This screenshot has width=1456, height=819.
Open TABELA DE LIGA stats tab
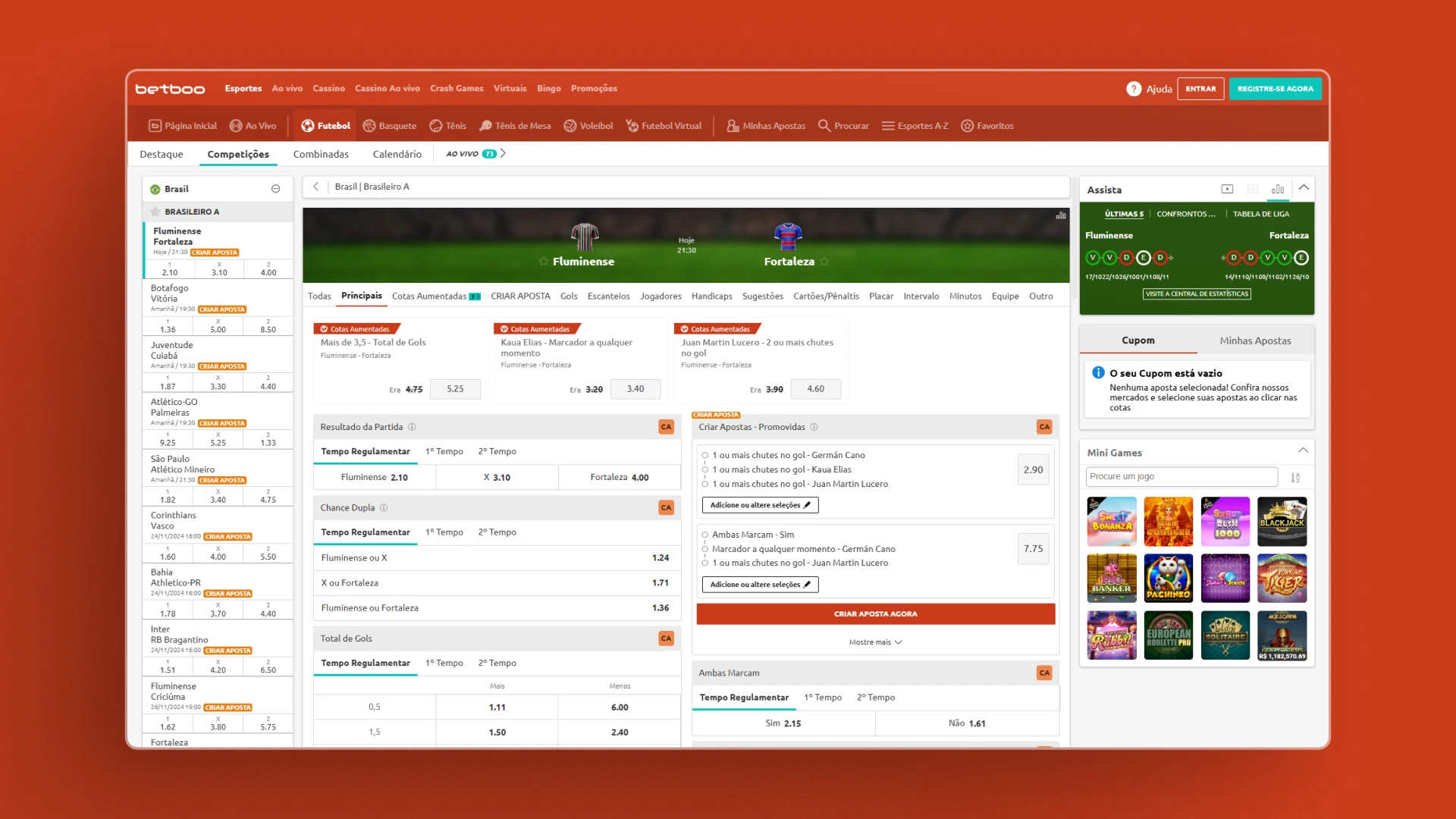coord(1260,215)
